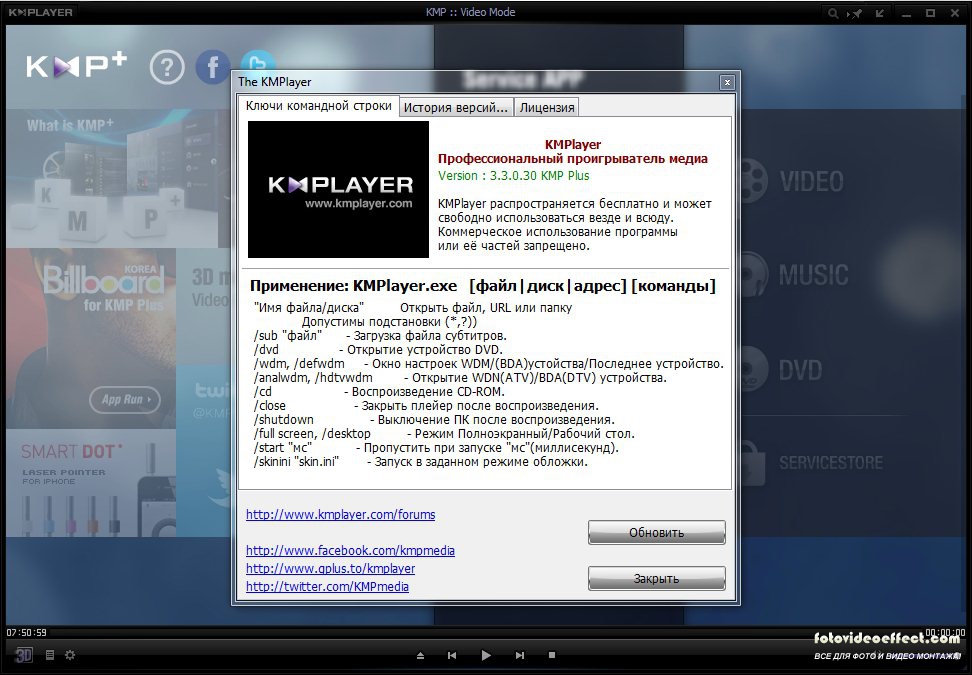Screen dimensions: 972x675
Task: Click the /dvd command line text
Action: click(267, 350)
